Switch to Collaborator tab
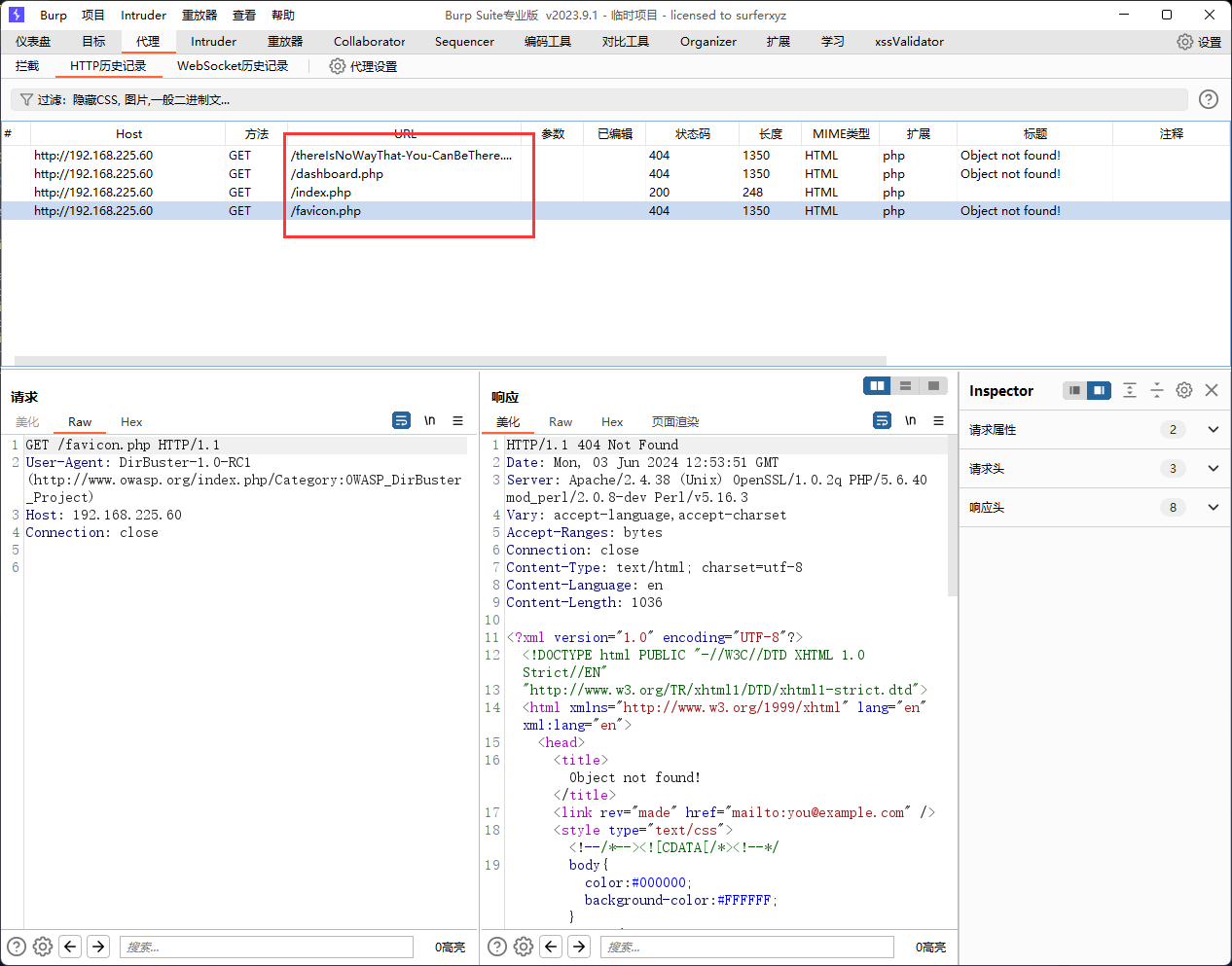Screen dimensions: 1232x966 (370, 42)
